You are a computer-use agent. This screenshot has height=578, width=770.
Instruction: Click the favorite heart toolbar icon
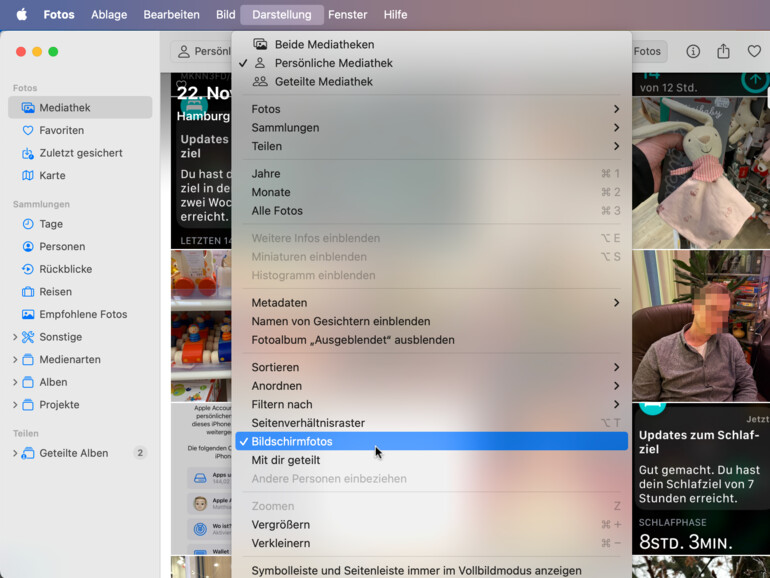pos(754,51)
